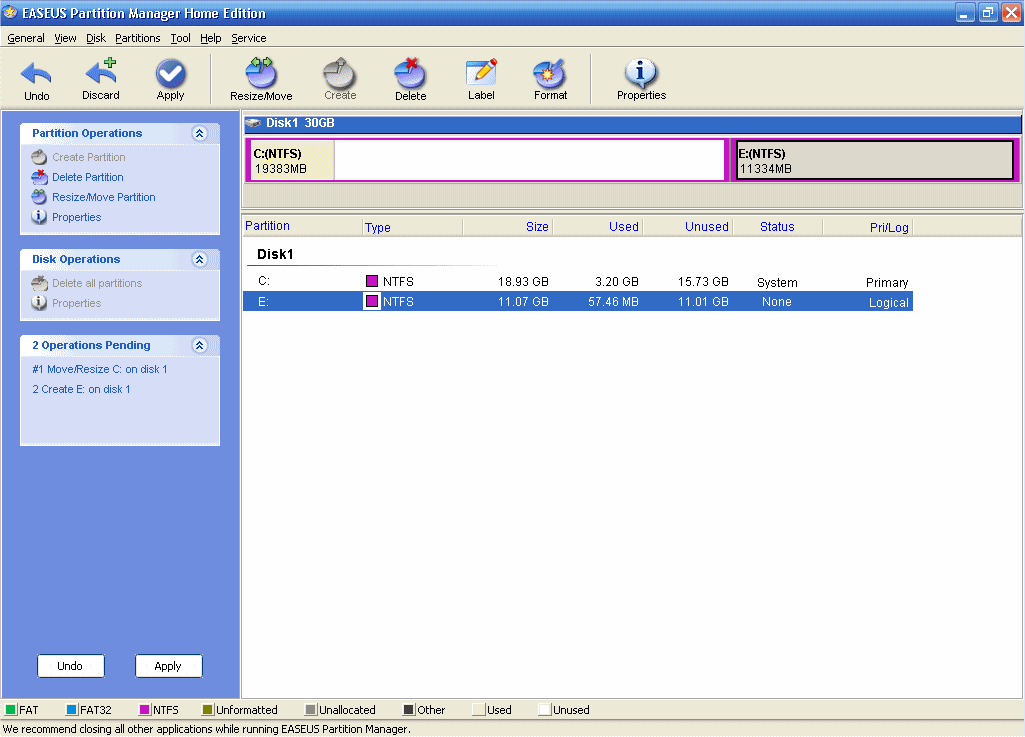This screenshot has width=1025, height=737.
Task: Click the Unformatted legend color swatch
Action: 208,710
